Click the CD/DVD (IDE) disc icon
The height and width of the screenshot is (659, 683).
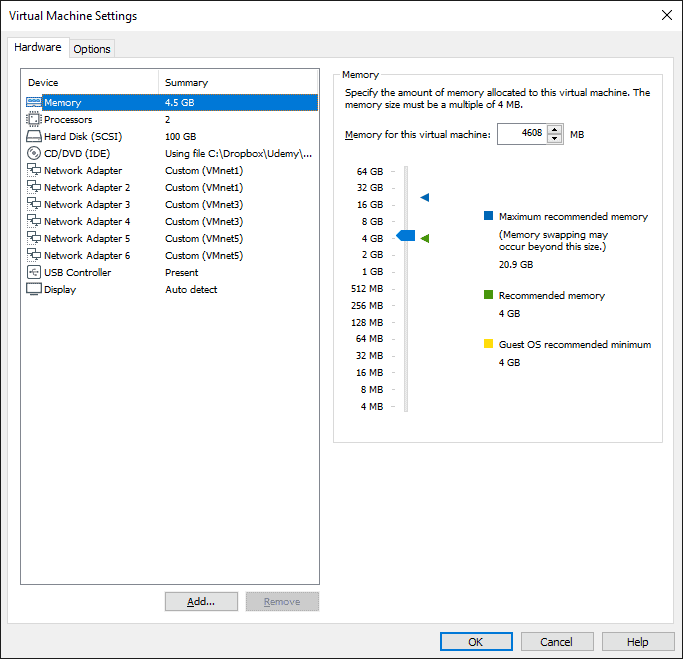click(34, 153)
